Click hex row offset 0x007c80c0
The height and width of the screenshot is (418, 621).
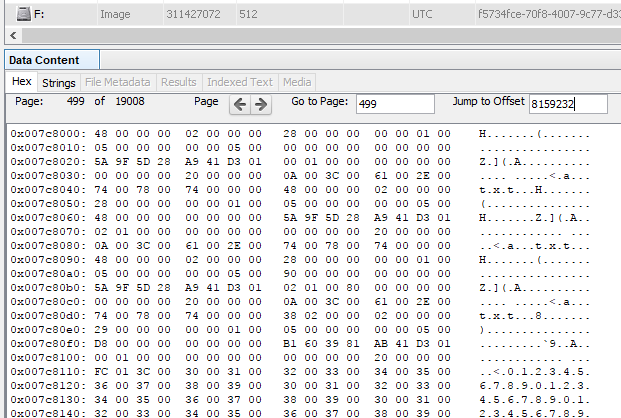click(48, 302)
